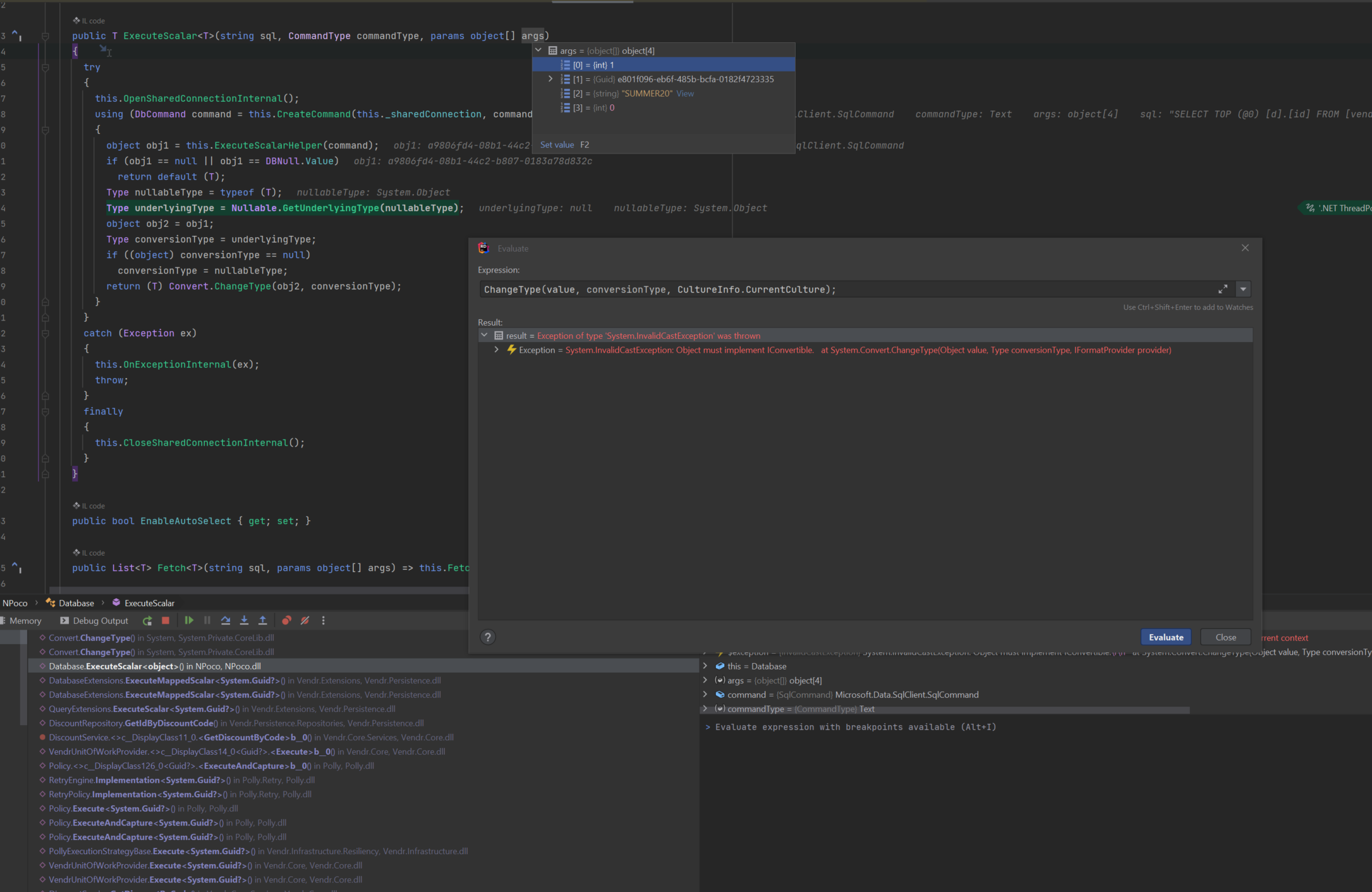Stop the debugger with red square
Viewport: 1372px width, 892px height.
pos(166,621)
